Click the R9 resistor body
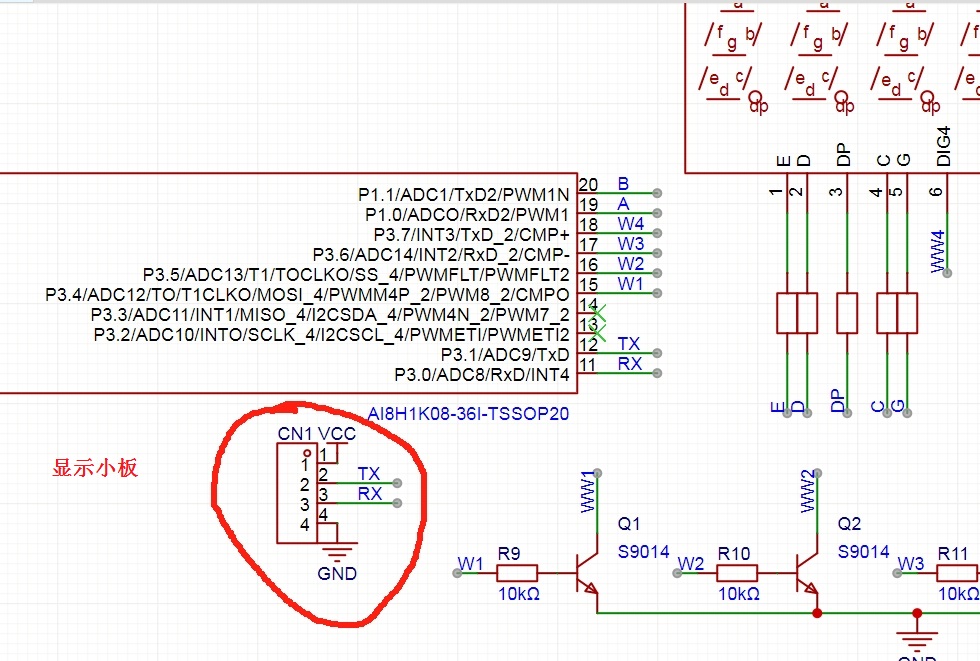The height and width of the screenshot is (661, 980). (517, 573)
